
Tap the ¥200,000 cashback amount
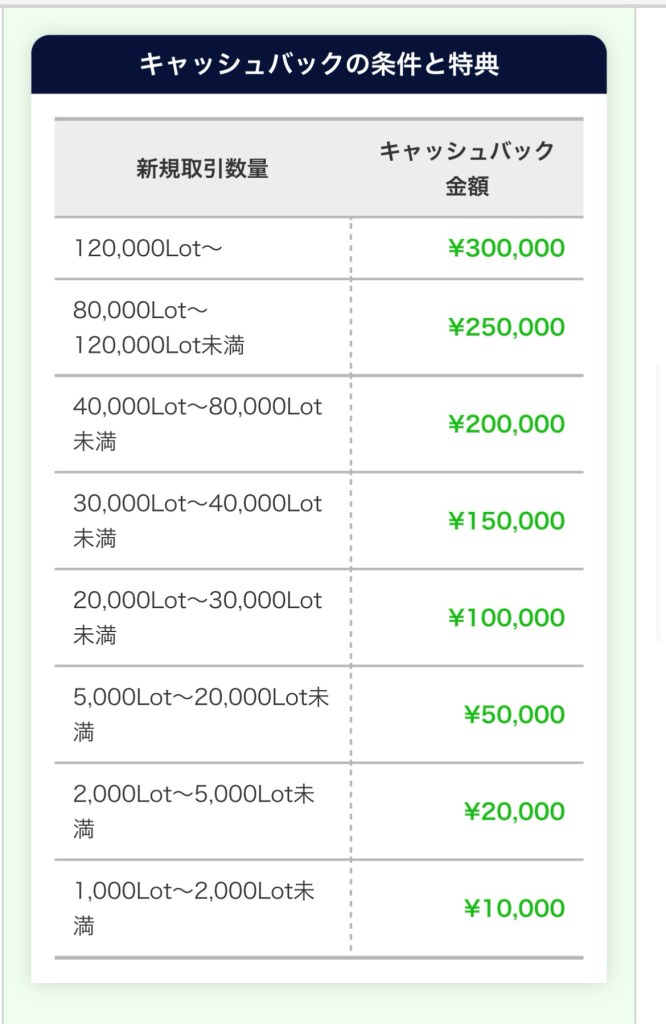[x=506, y=424]
